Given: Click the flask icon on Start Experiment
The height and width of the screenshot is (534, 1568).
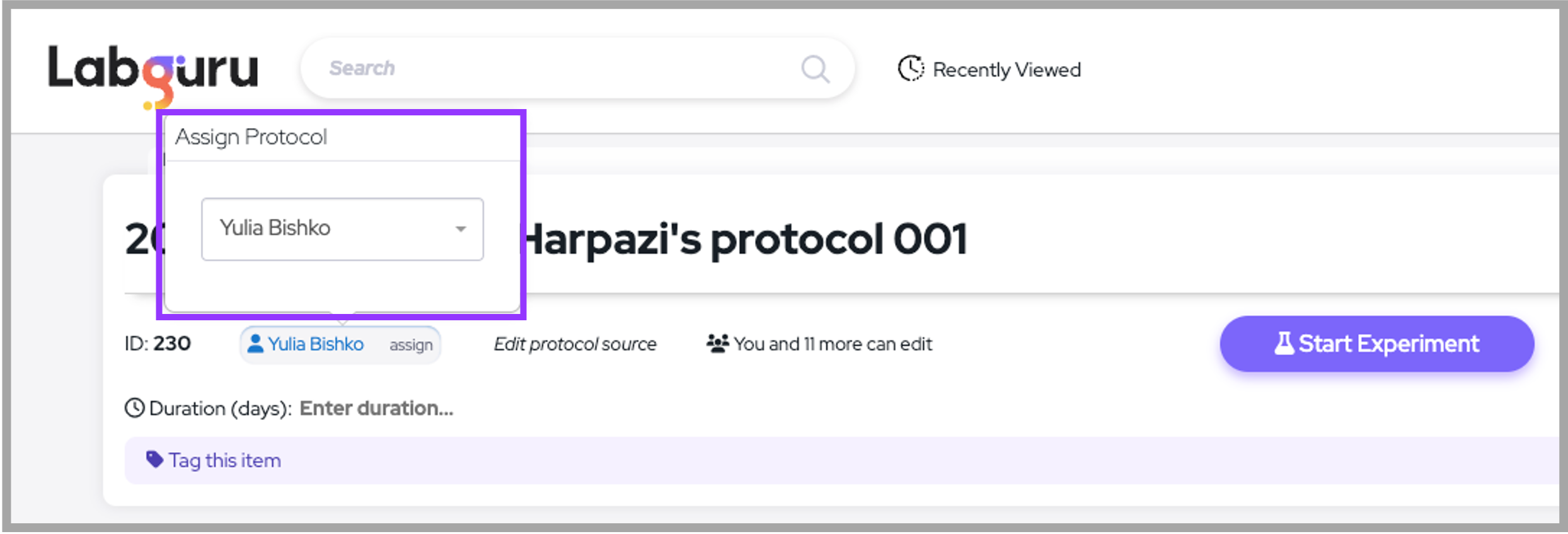Looking at the screenshot, I should [1284, 344].
